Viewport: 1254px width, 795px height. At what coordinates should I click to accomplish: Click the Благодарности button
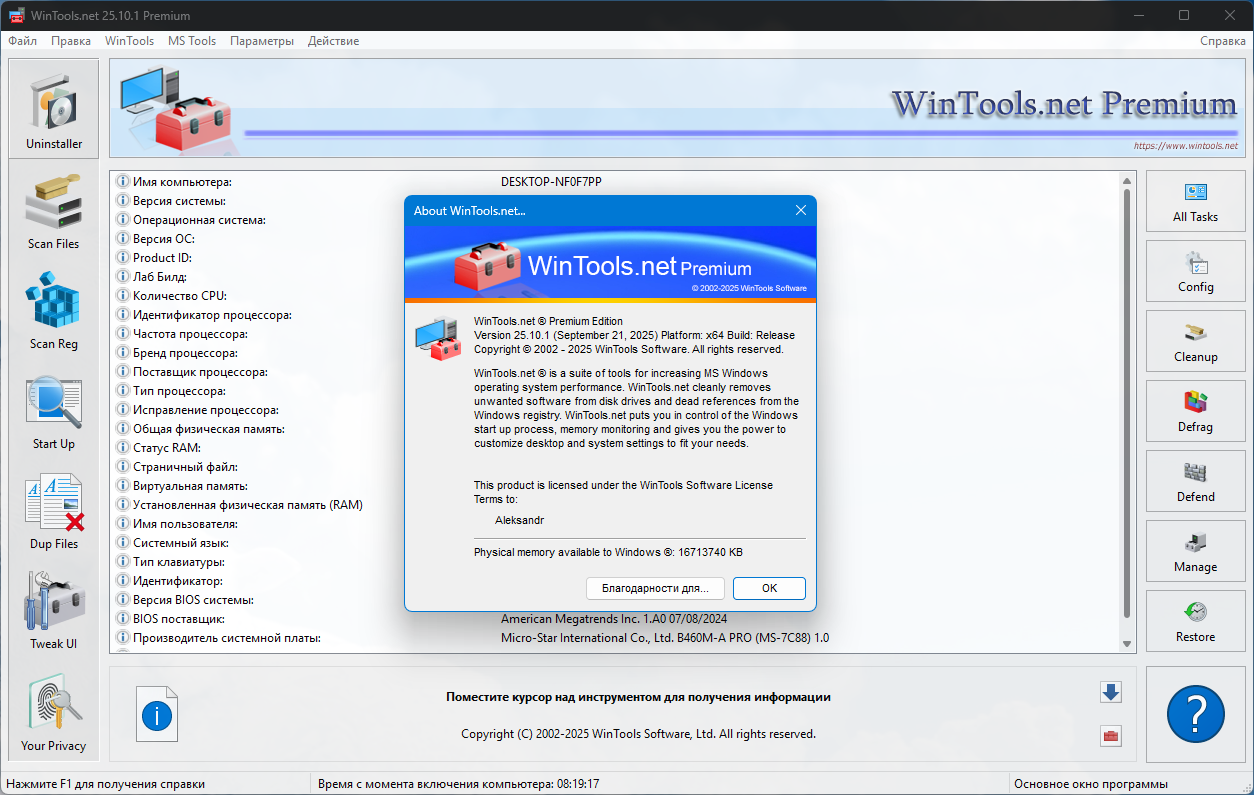pyautogui.click(x=654, y=588)
